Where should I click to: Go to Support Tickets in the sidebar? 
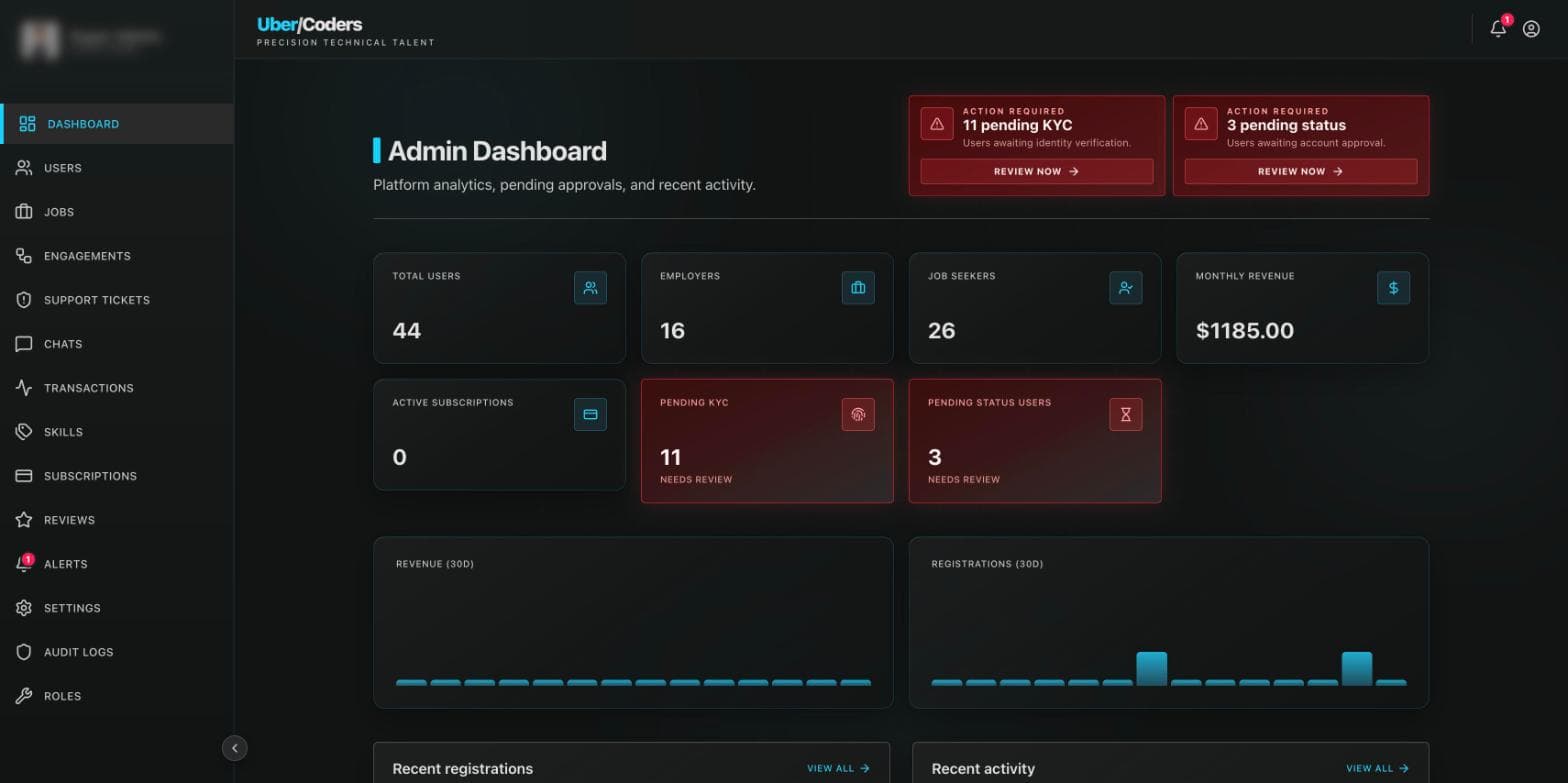(117, 300)
